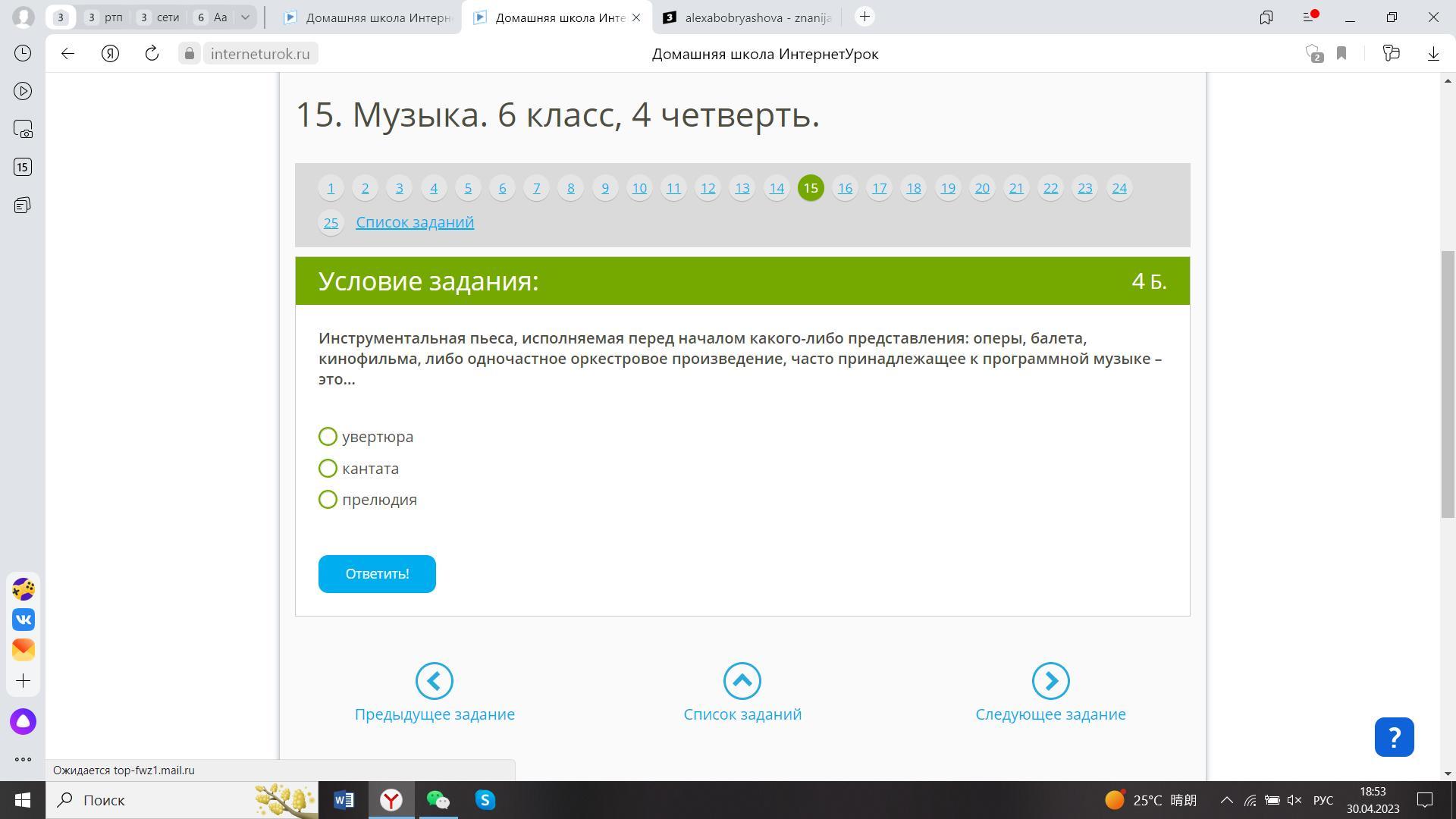
Task: Open VK icon in browser sidebar
Action: click(23, 620)
